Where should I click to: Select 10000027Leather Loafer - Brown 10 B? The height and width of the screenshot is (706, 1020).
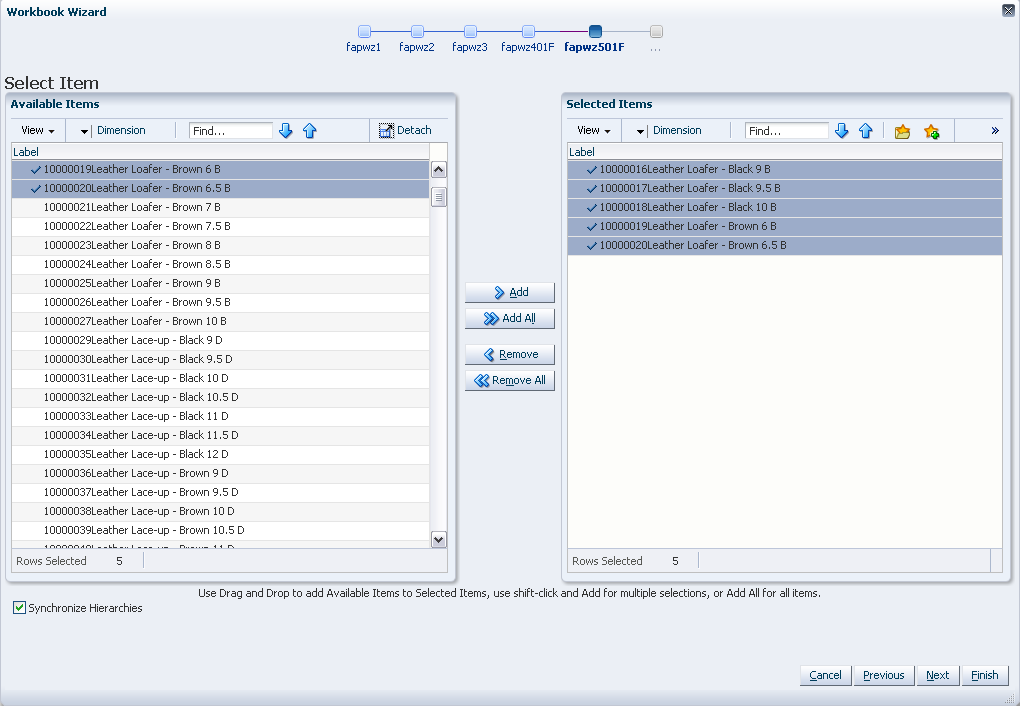point(221,321)
